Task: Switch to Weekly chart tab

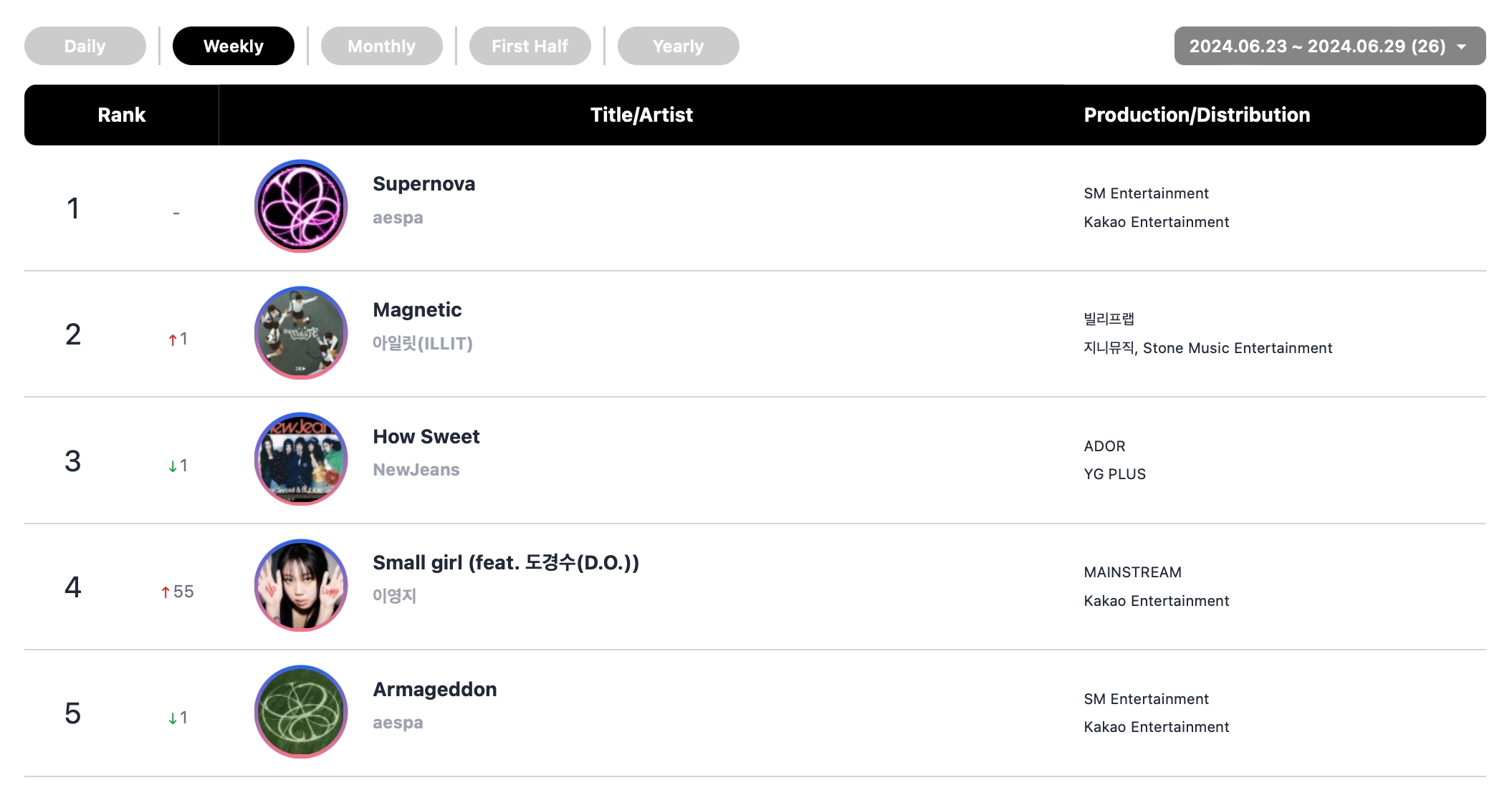Action: (234, 45)
